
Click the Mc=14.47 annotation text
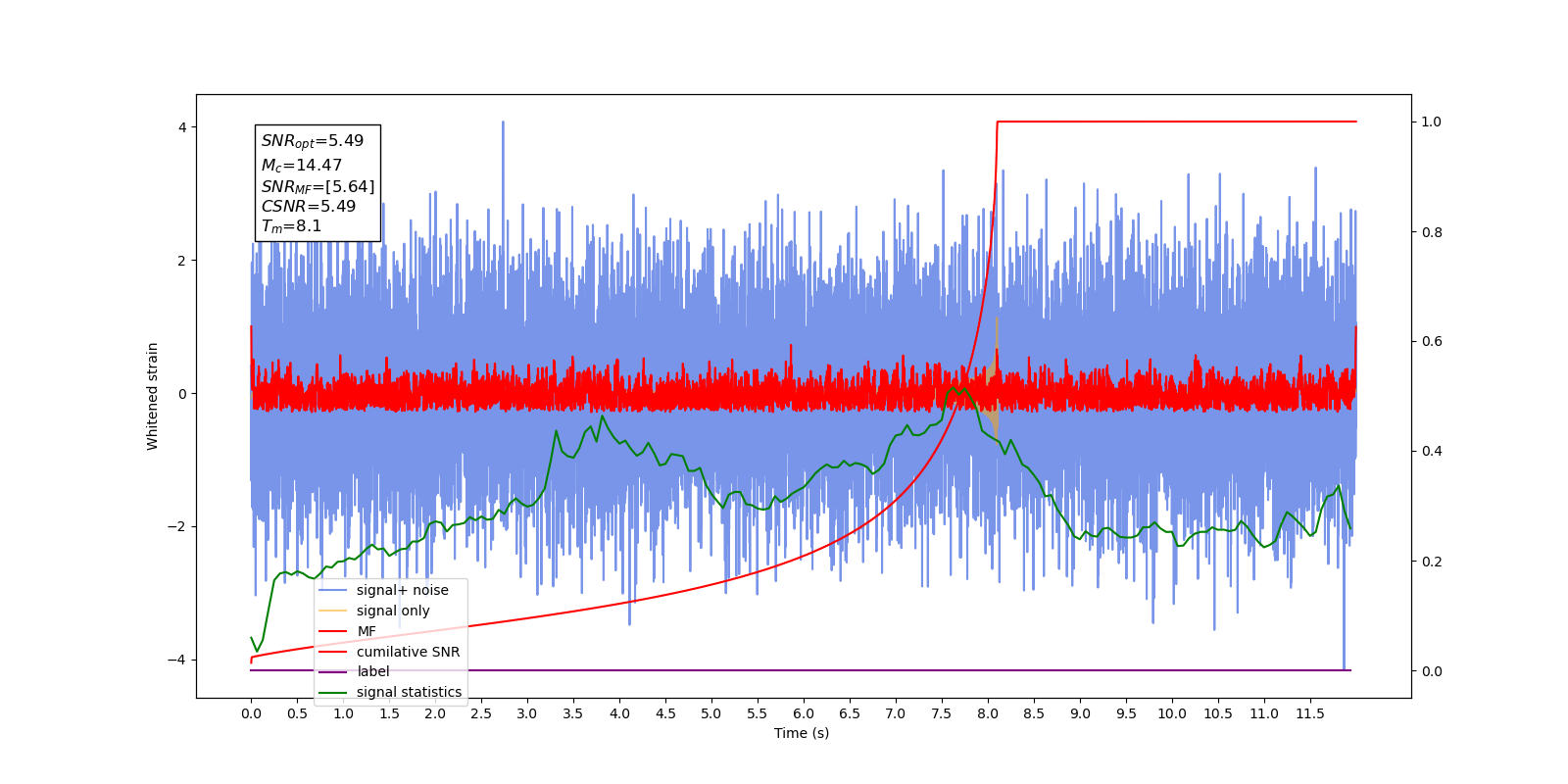click(302, 166)
